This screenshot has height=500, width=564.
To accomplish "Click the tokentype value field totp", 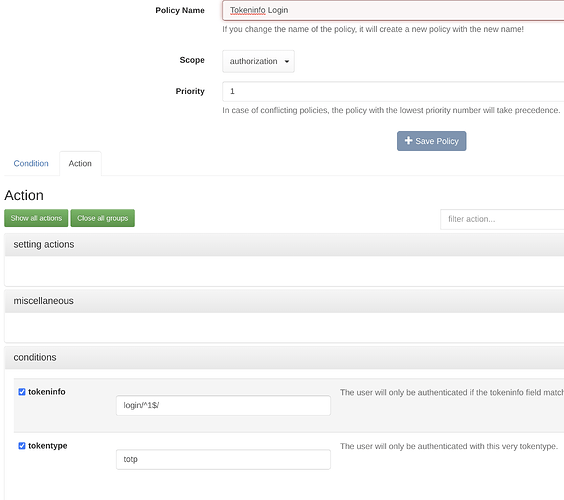I will pos(223,459).
